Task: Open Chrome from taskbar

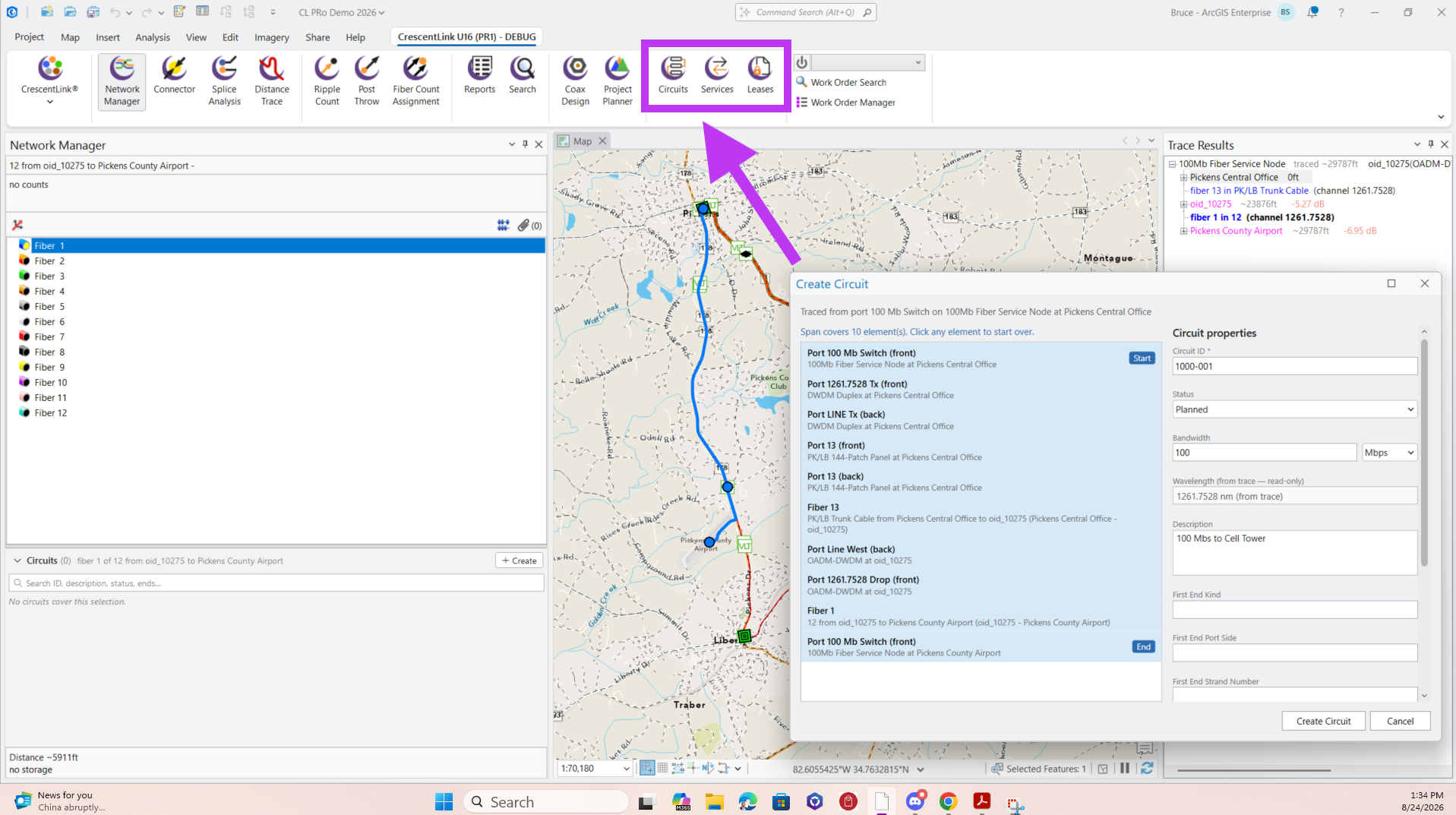Action: pos(948,801)
